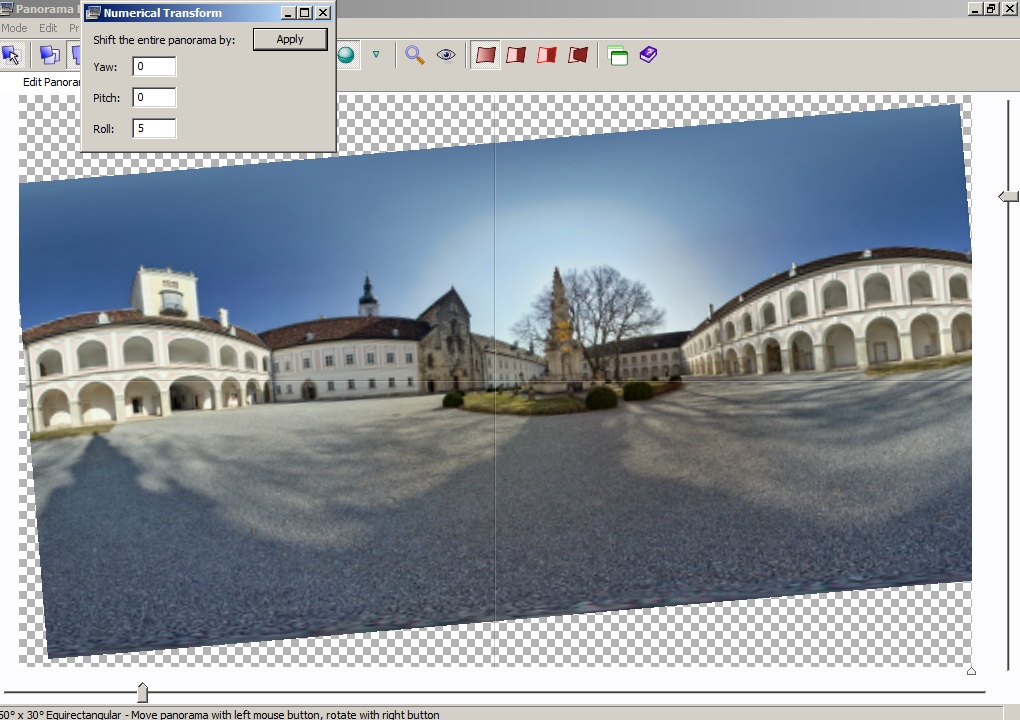1020x720 pixels.
Task: Click the green stacked windows icon
Action: (x=618, y=56)
